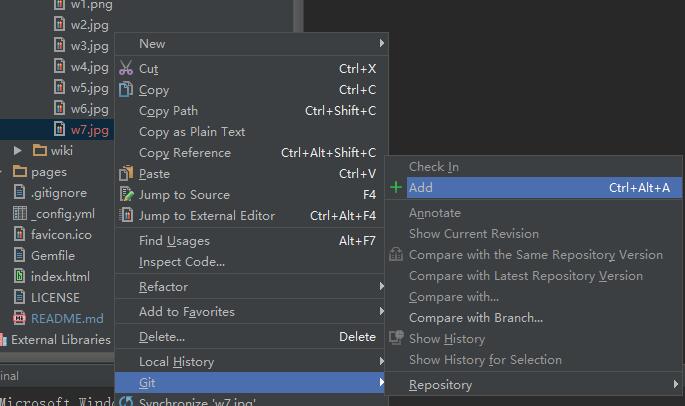Click Delete in context menu
This screenshot has height=406, width=685.
[x=162, y=337]
